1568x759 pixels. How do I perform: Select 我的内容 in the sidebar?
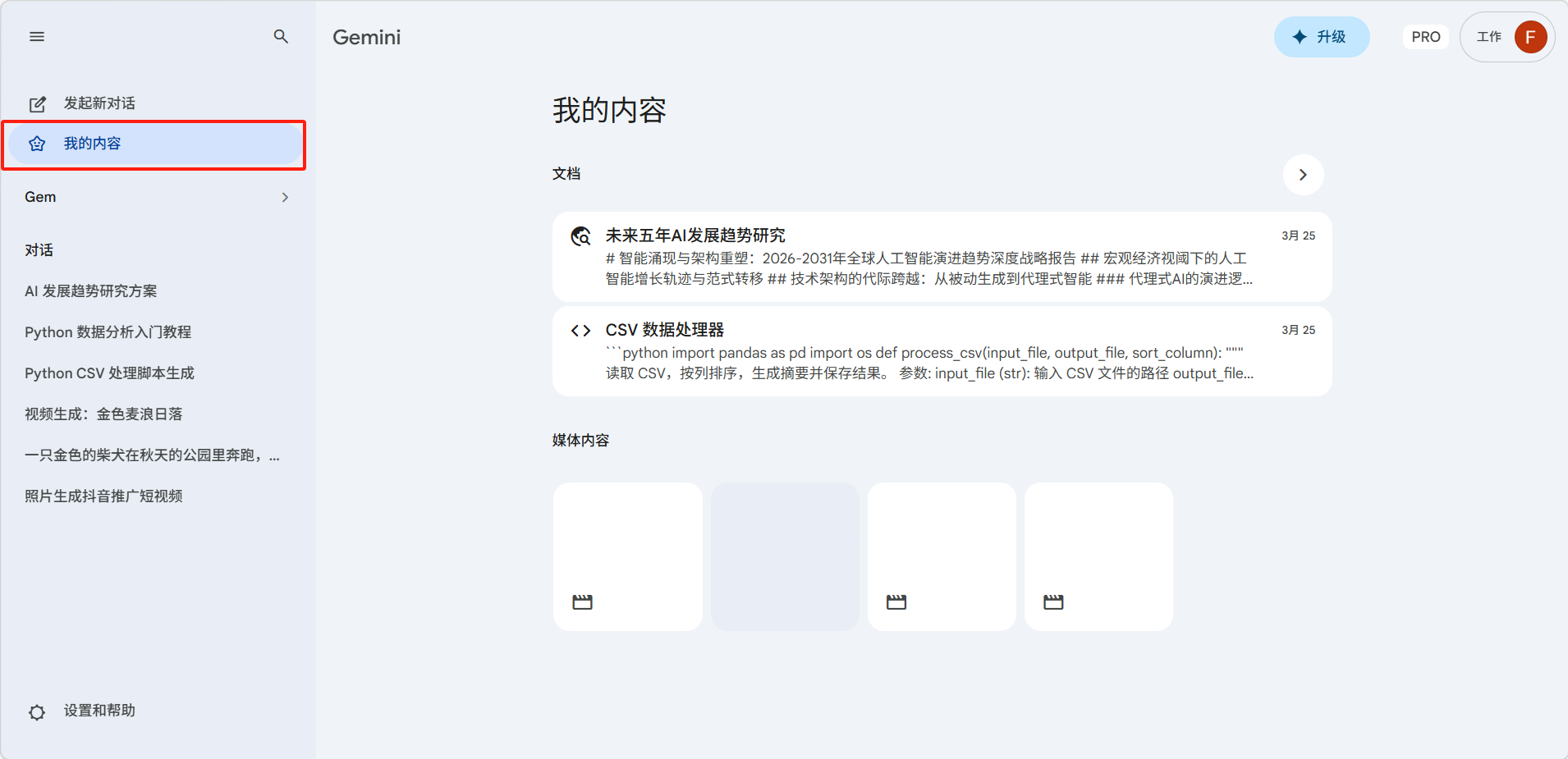click(92, 144)
